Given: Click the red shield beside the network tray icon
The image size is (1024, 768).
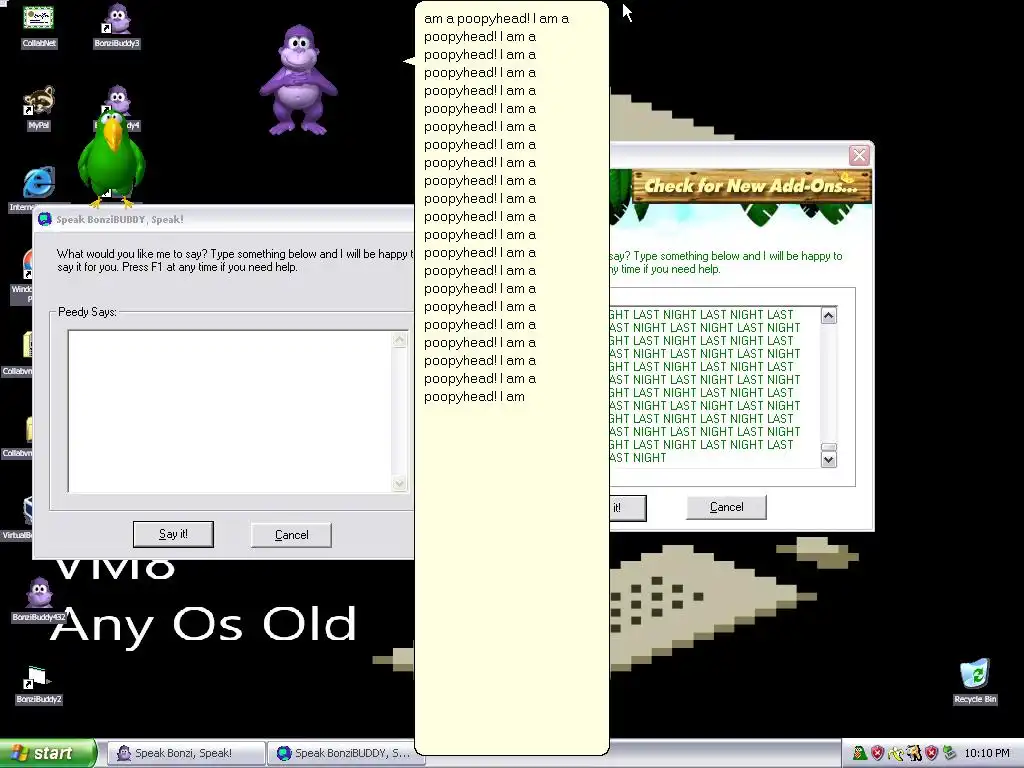Looking at the screenshot, I should [x=931, y=753].
